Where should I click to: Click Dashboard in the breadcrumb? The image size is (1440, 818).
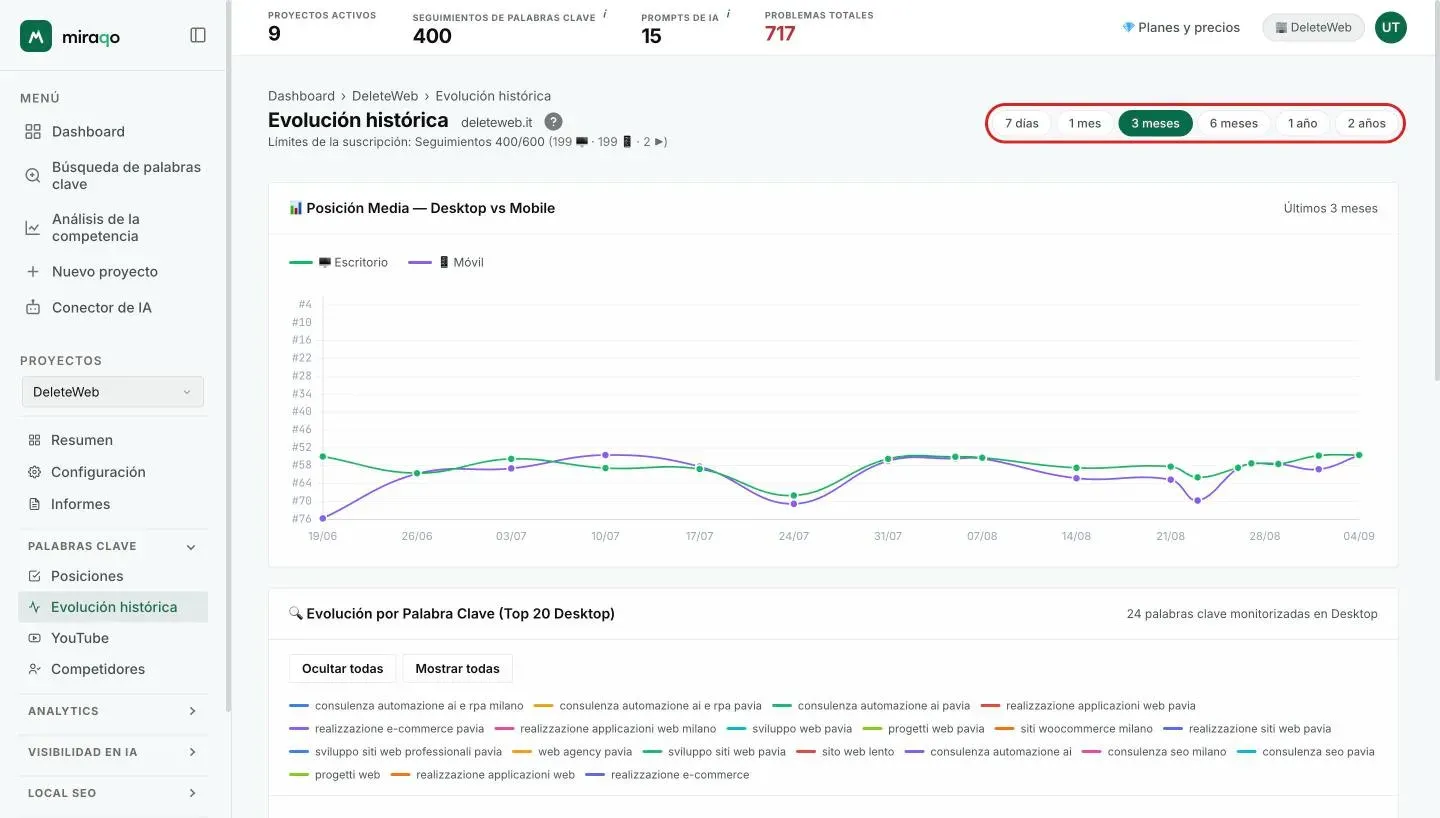click(x=301, y=96)
